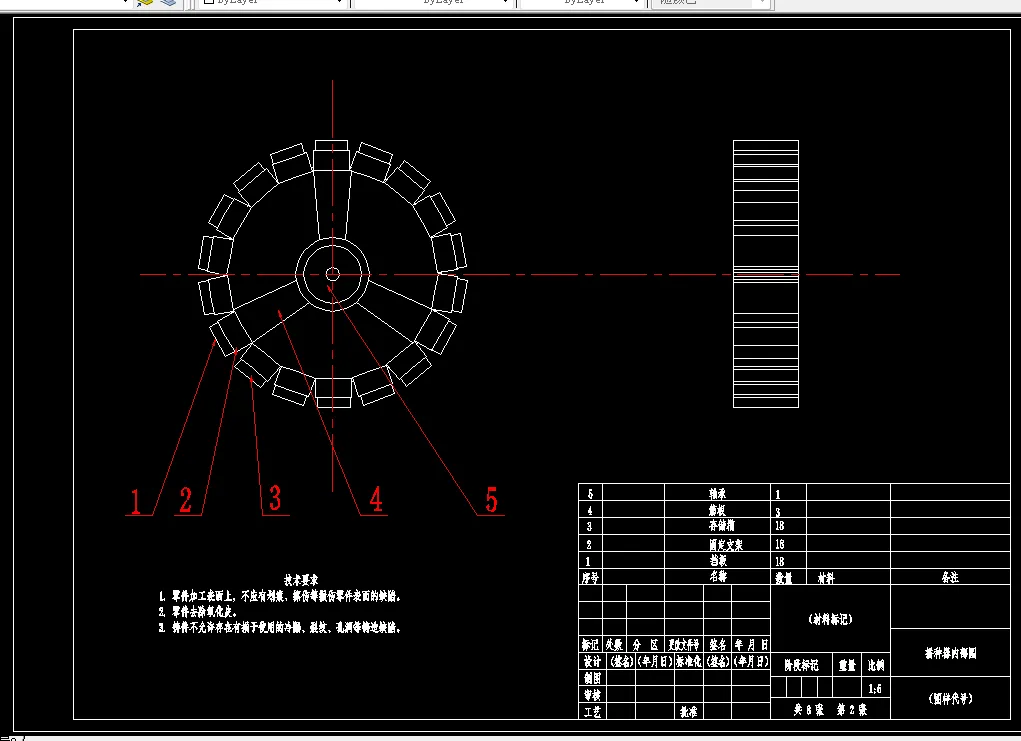Click the (图样代号) cell
The width and height of the screenshot is (1021, 741).
coord(950,699)
